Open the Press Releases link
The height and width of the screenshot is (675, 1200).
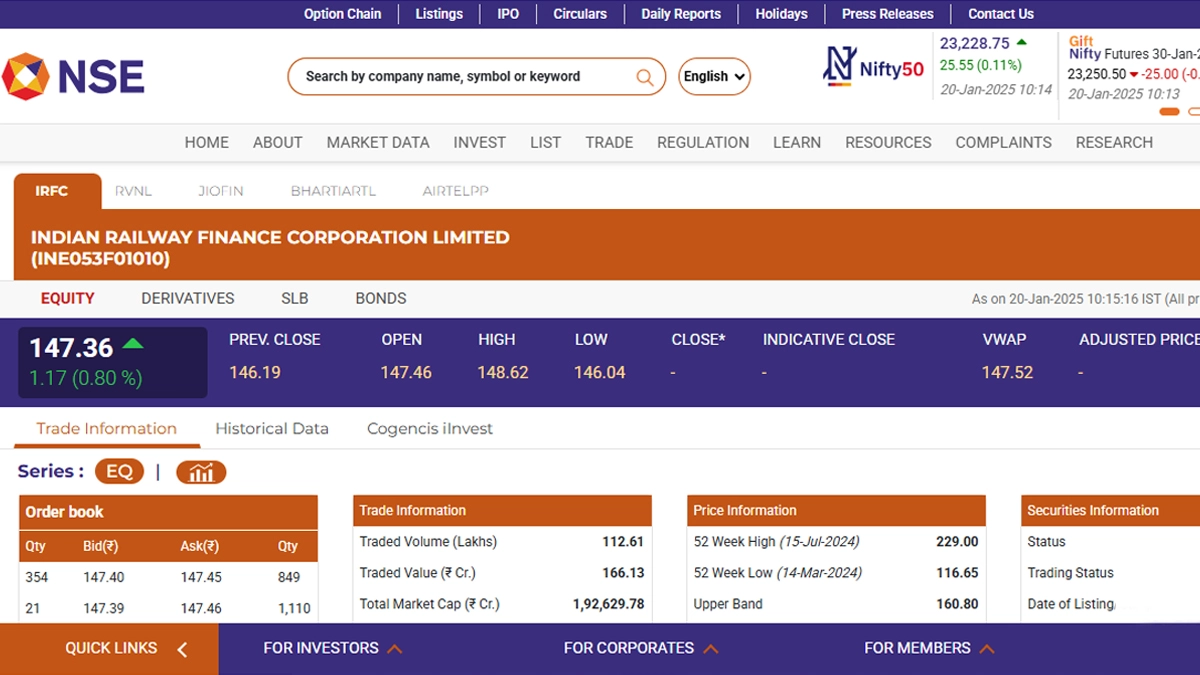(887, 14)
